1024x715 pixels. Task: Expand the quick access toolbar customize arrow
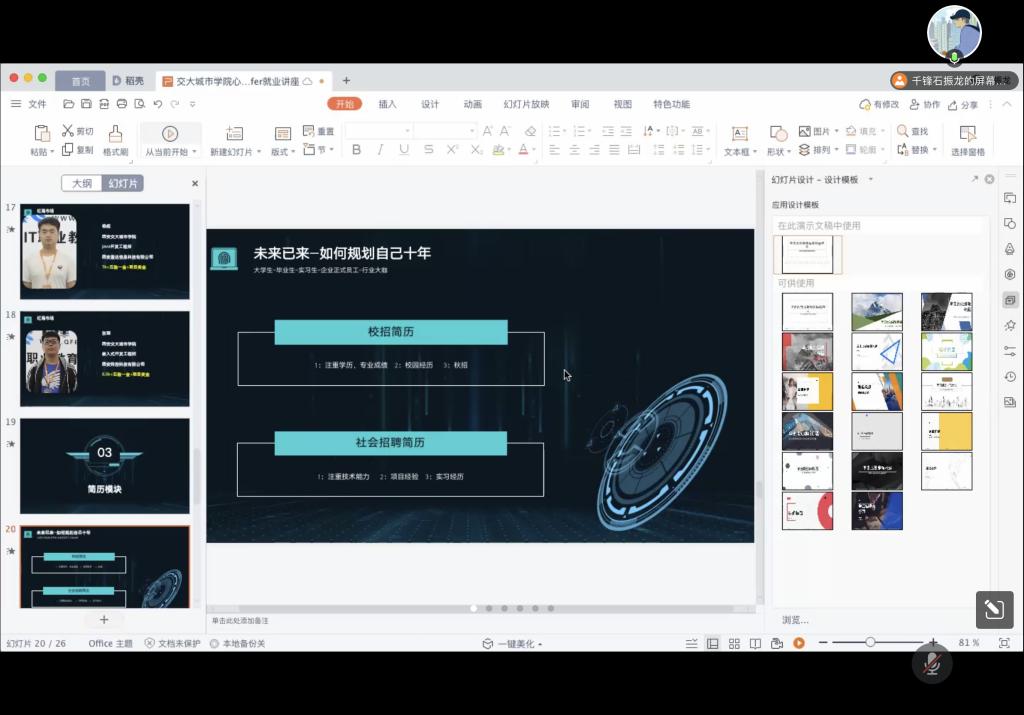coord(193,104)
